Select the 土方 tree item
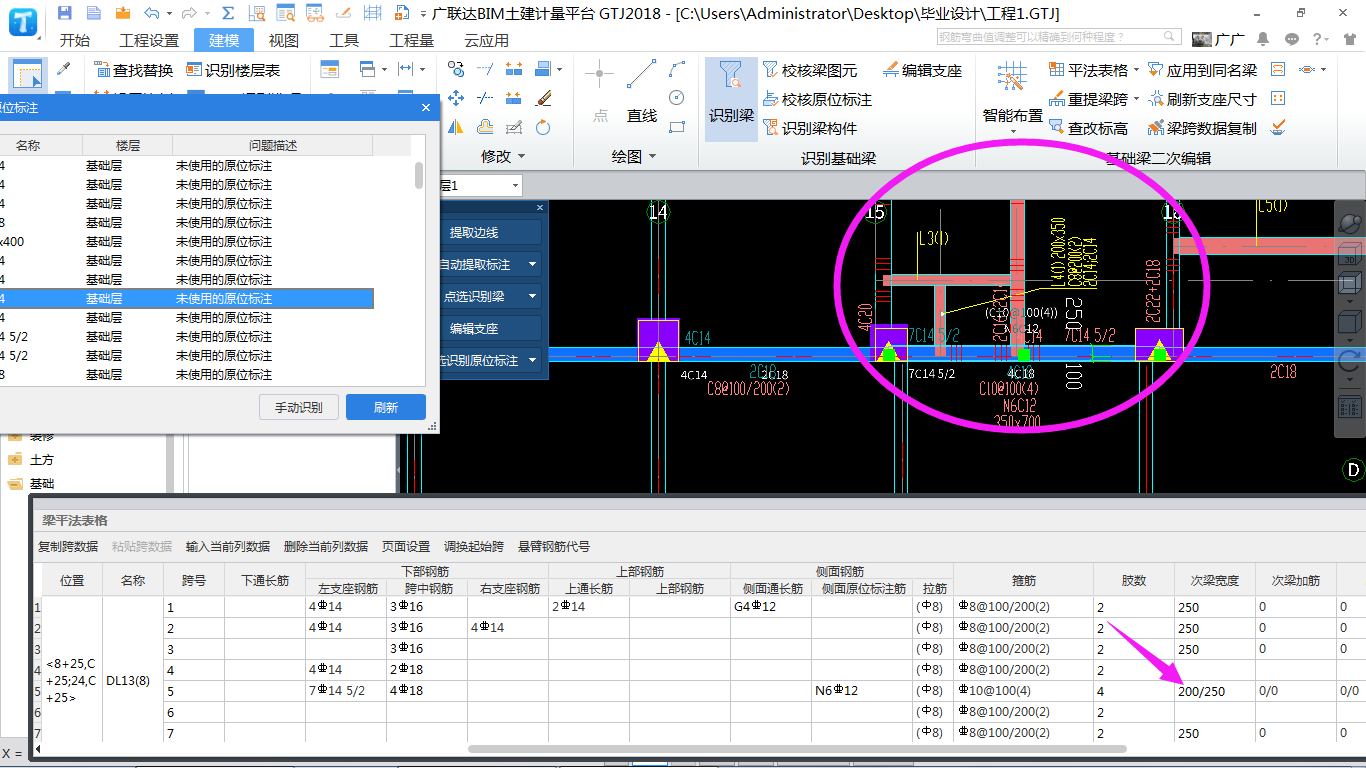 point(42,460)
